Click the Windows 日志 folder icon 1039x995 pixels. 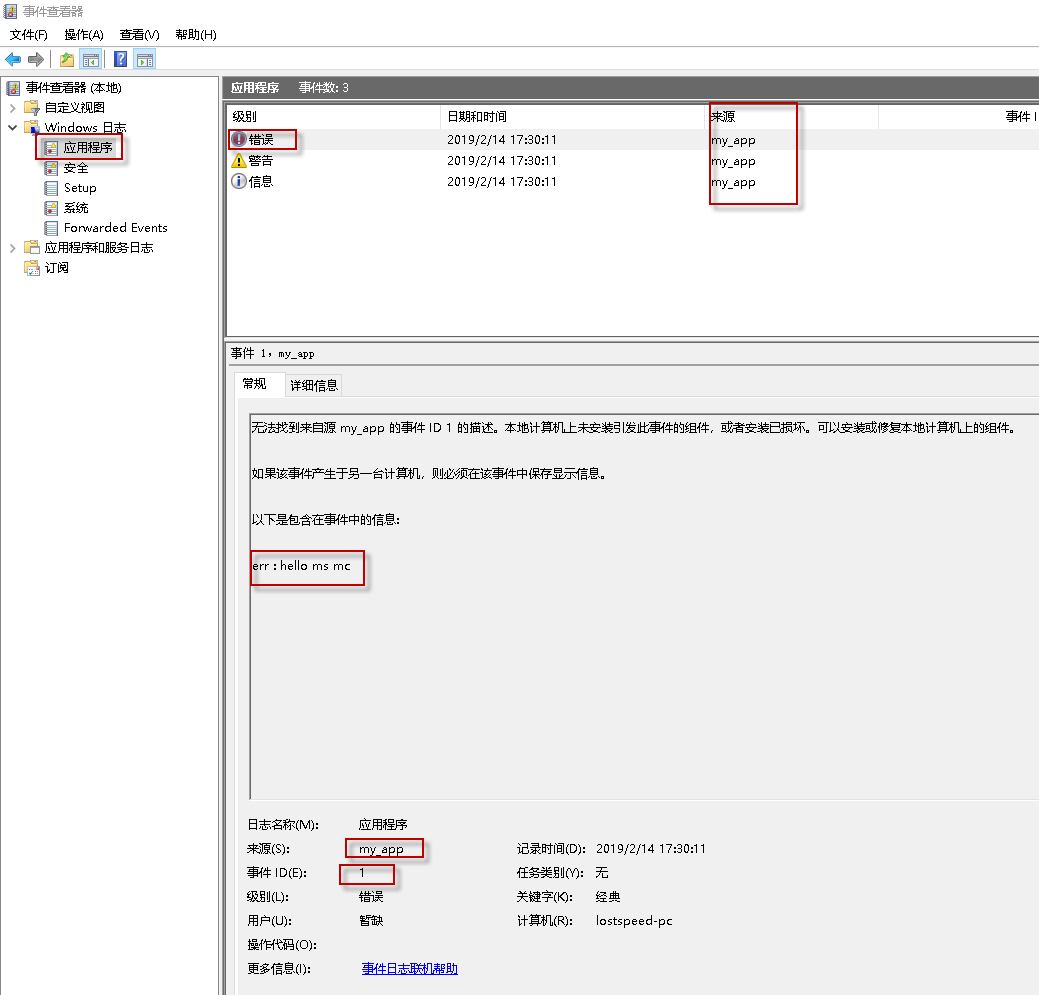click(32, 127)
